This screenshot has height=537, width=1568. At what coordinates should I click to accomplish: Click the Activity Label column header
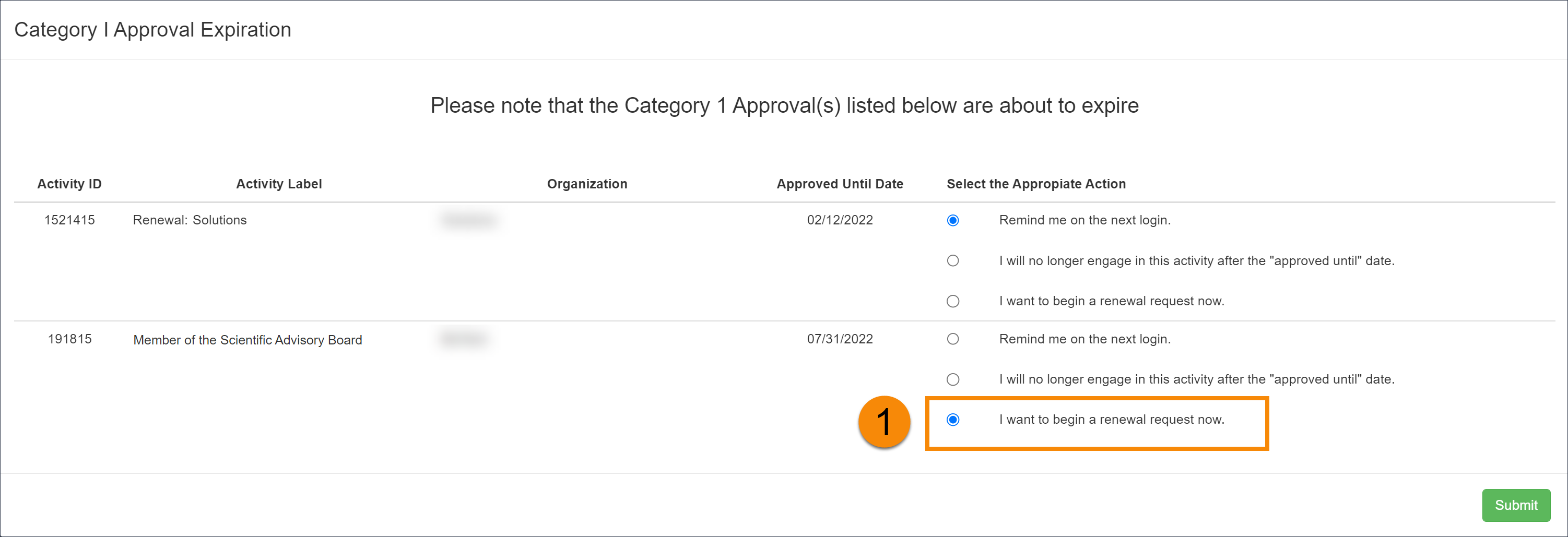click(x=279, y=184)
